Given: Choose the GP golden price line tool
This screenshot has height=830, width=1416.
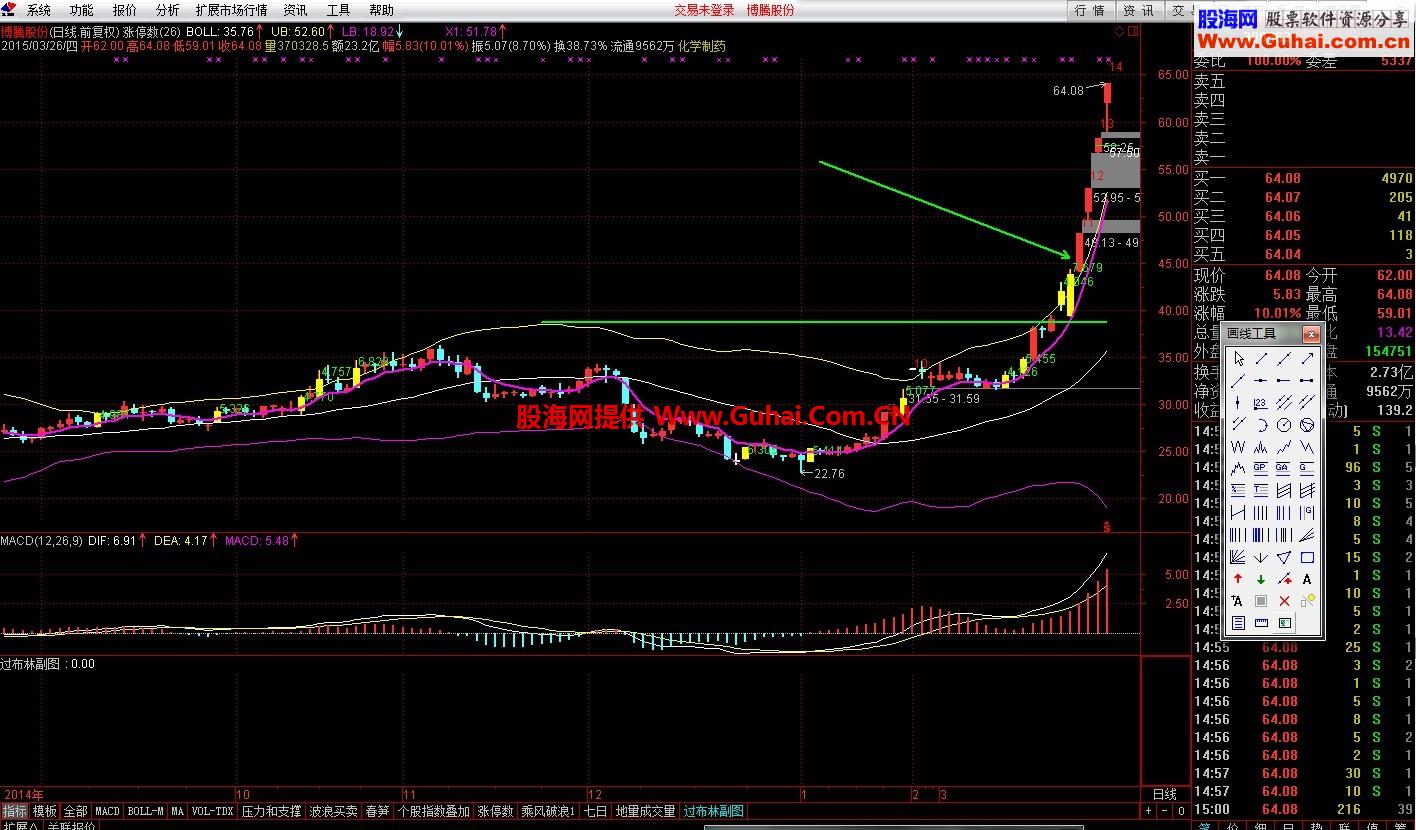Looking at the screenshot, I should 1262,468.
